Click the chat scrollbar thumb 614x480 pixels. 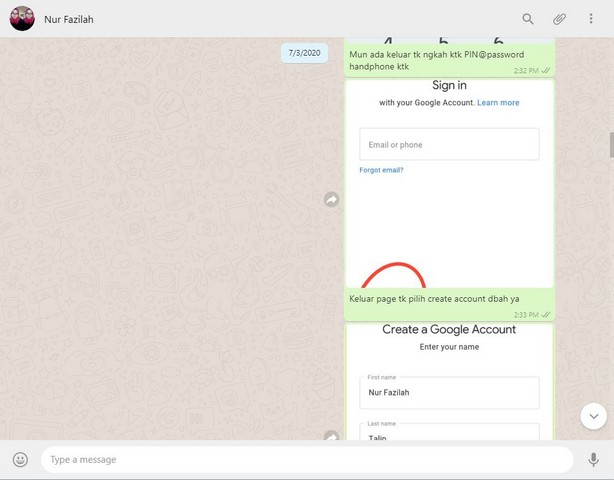coord(611,143)
